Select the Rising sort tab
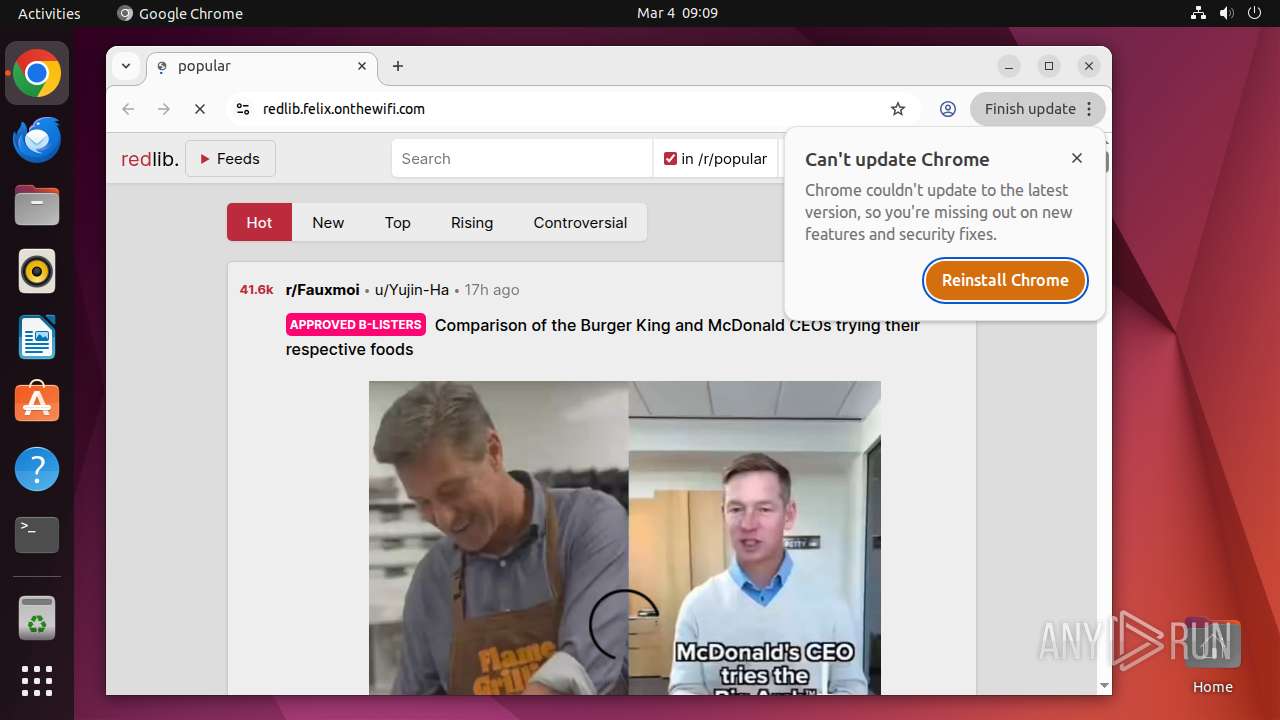The height and width of the screenshot is (720, 1280). tap(472, 222)
